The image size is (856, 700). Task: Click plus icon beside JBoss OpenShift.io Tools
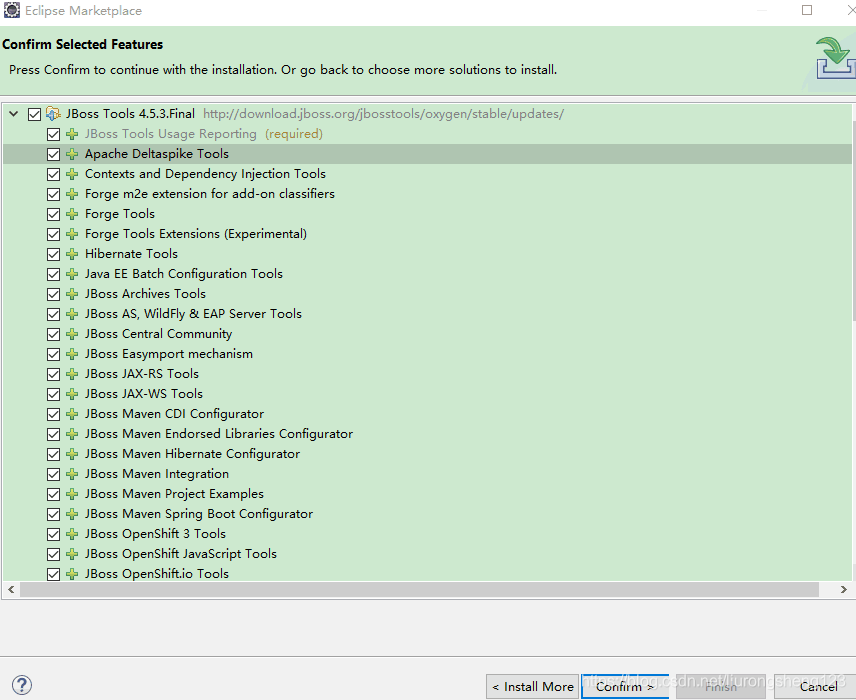coord(72,574)
